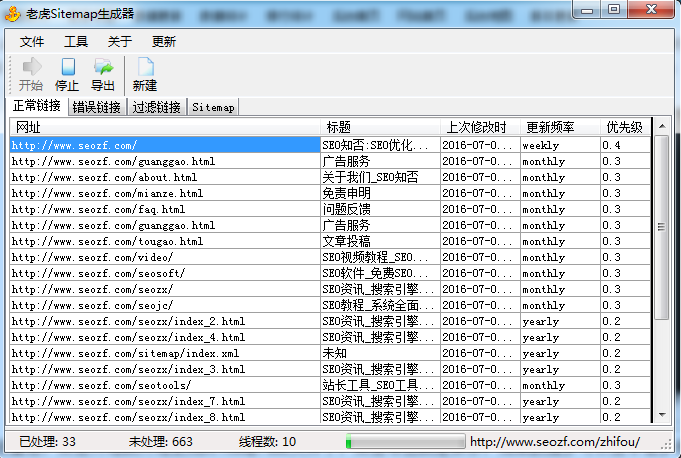The height and width of the screenshot is (458, 681).
Task: Click the Start (开始) arrow icon
Action: [x=31, y=67]
